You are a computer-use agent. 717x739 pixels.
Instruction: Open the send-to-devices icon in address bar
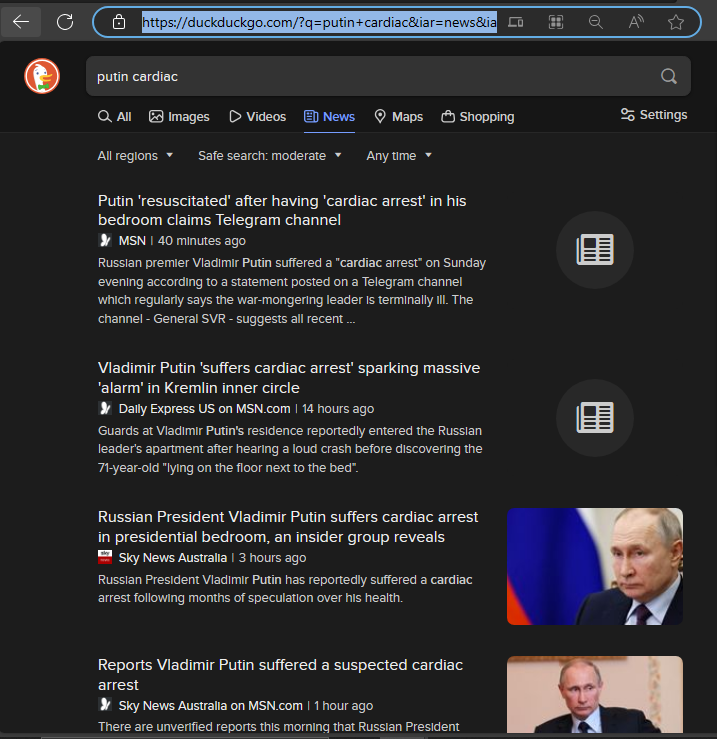(x=516, y=22)
